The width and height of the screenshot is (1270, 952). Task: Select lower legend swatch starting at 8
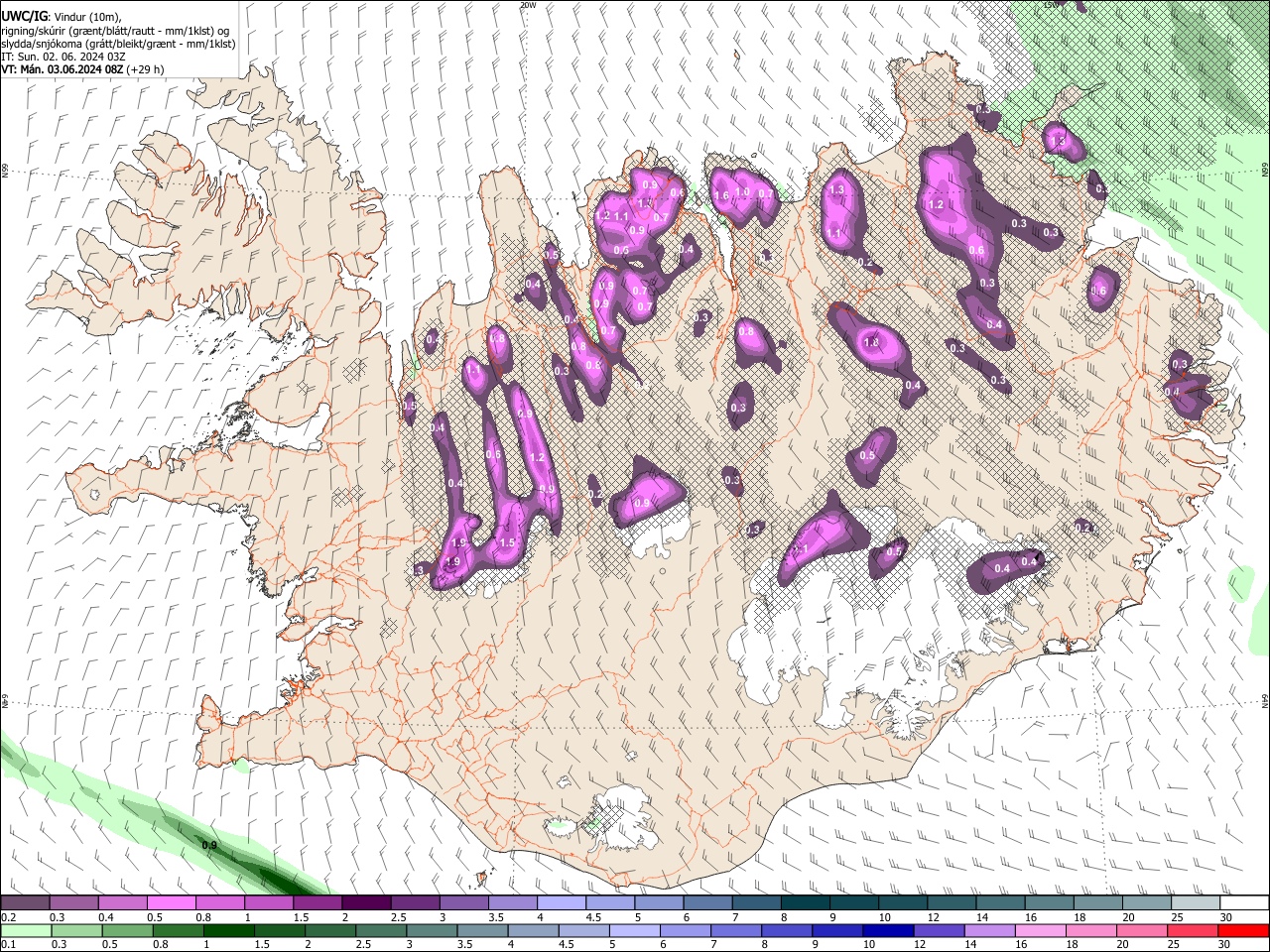click(x=786, y=930)
